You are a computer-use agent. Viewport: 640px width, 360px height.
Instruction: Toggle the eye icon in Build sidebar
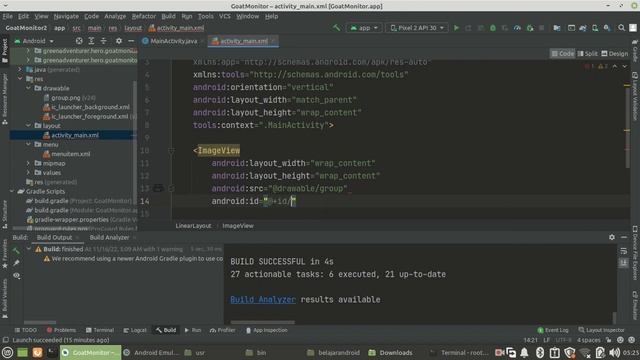[16, 276]
